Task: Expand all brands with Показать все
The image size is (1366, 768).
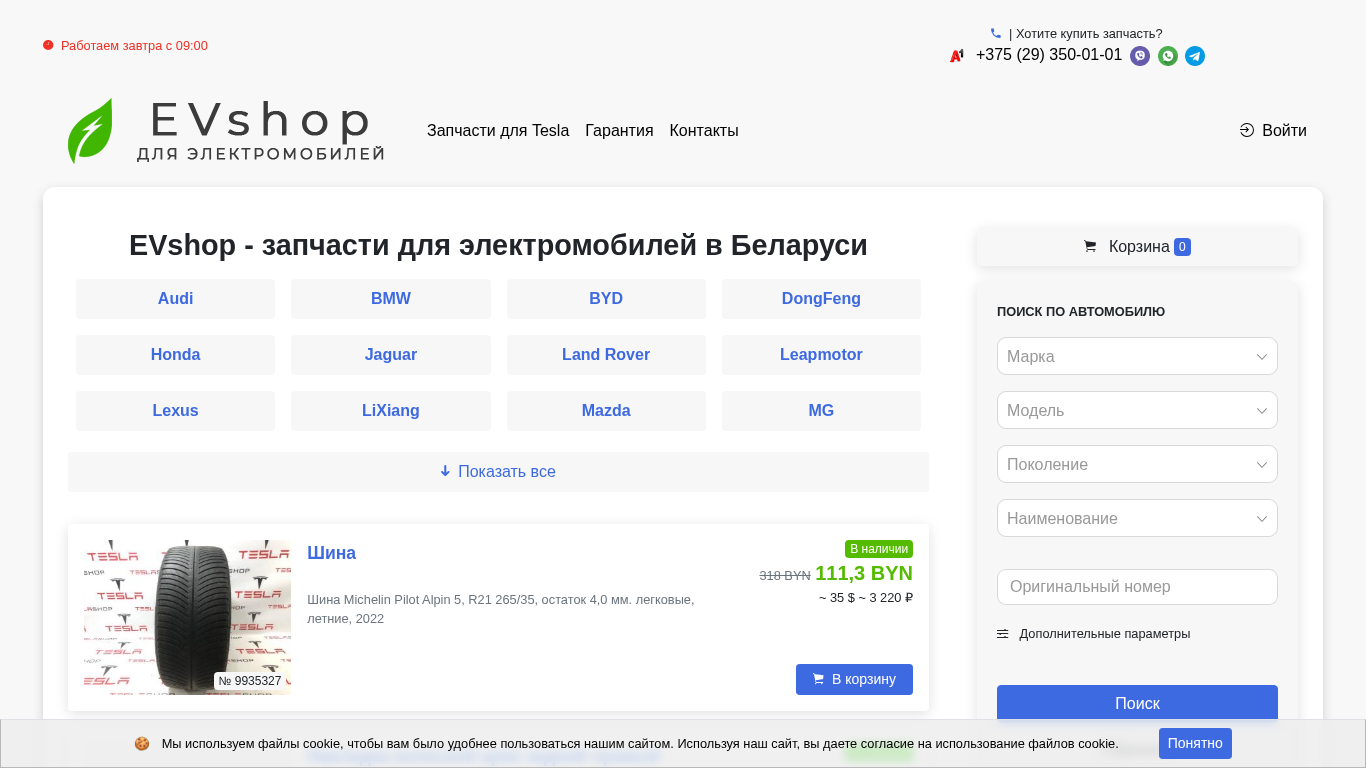Action: 498,472
